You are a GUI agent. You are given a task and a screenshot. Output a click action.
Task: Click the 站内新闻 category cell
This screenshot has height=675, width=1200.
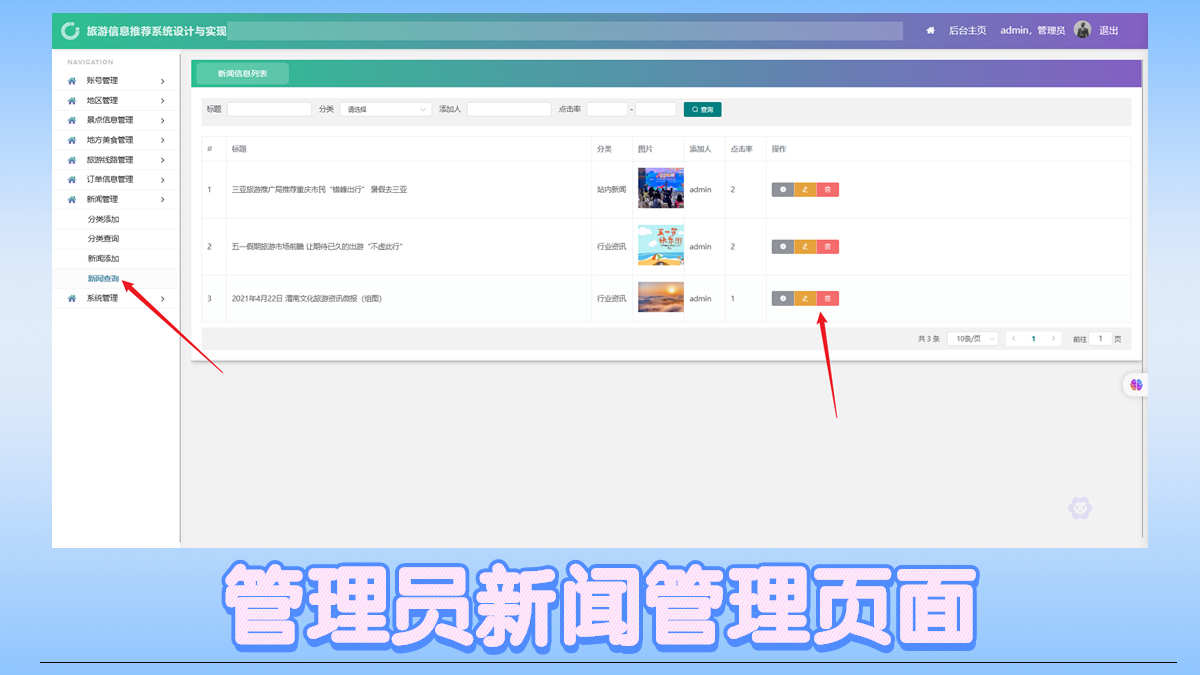coord(612,189)
